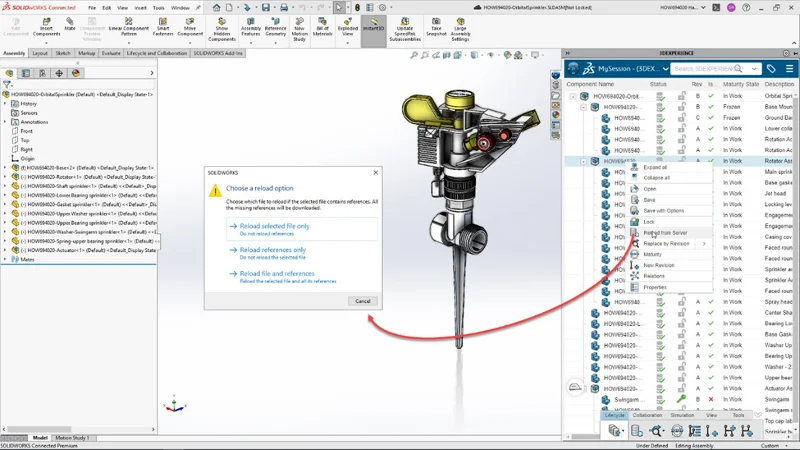Click Cancel in the reload dialog
800x450 pixels.
362,301
